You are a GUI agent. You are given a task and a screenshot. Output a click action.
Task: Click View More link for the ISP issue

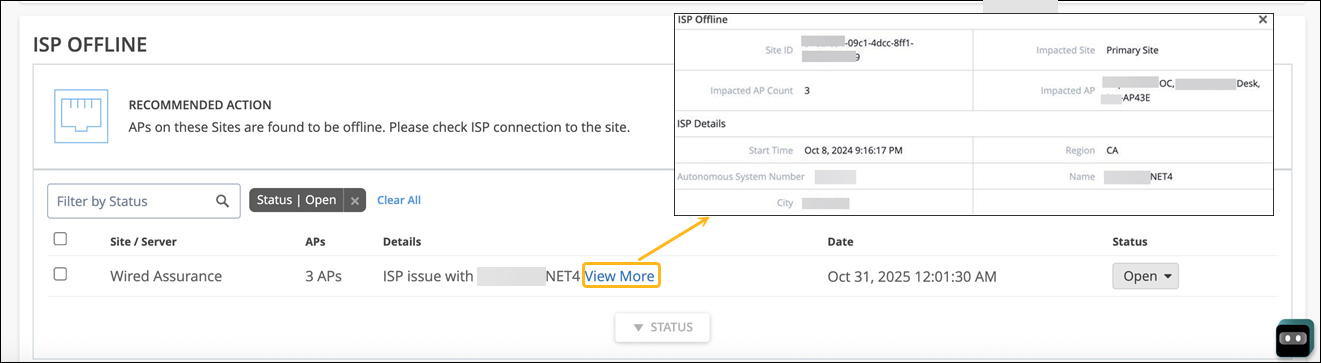pyautogui.click(x=620, y=276)
